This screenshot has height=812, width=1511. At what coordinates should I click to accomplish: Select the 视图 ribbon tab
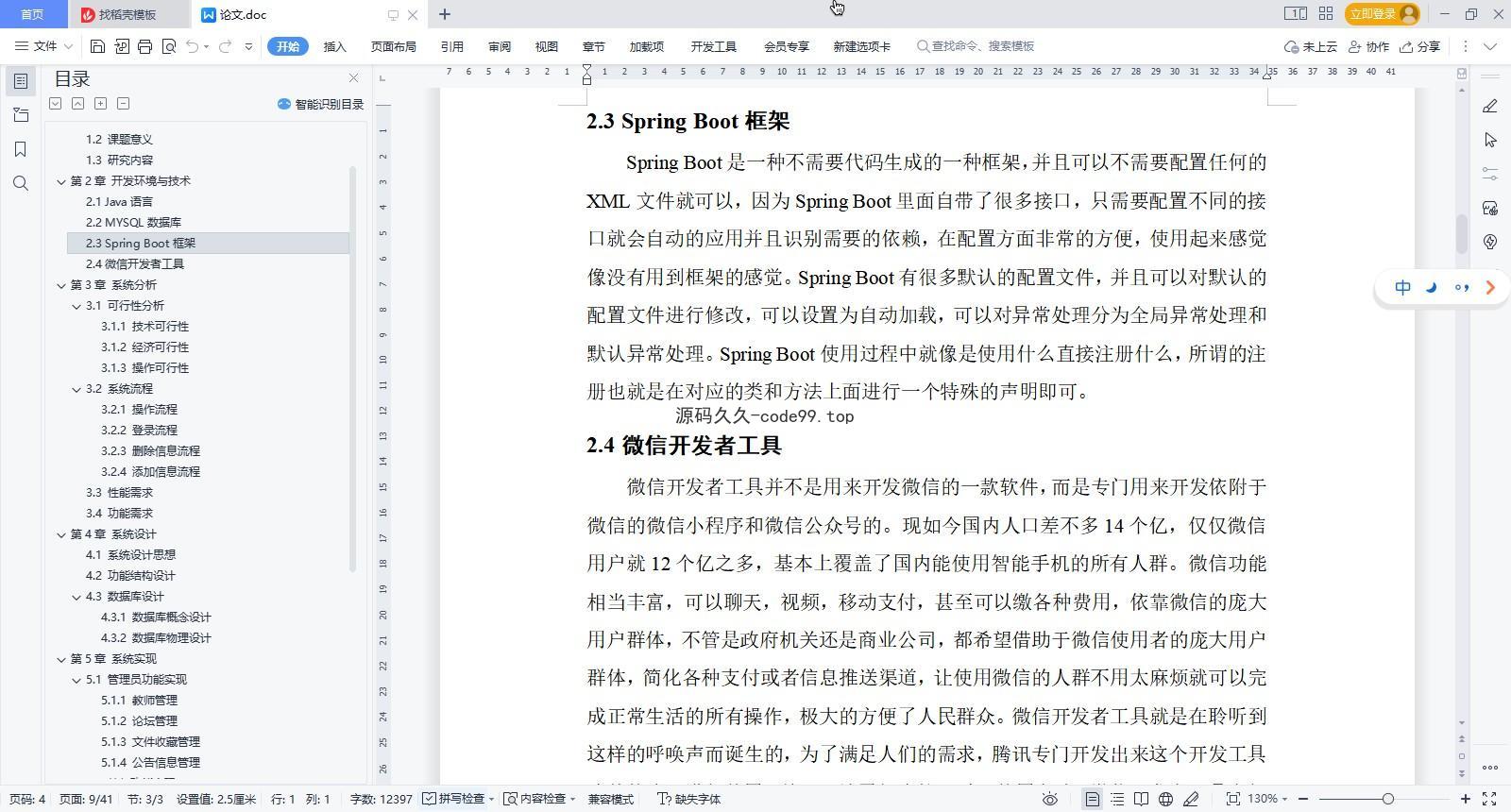click(547, 46)
